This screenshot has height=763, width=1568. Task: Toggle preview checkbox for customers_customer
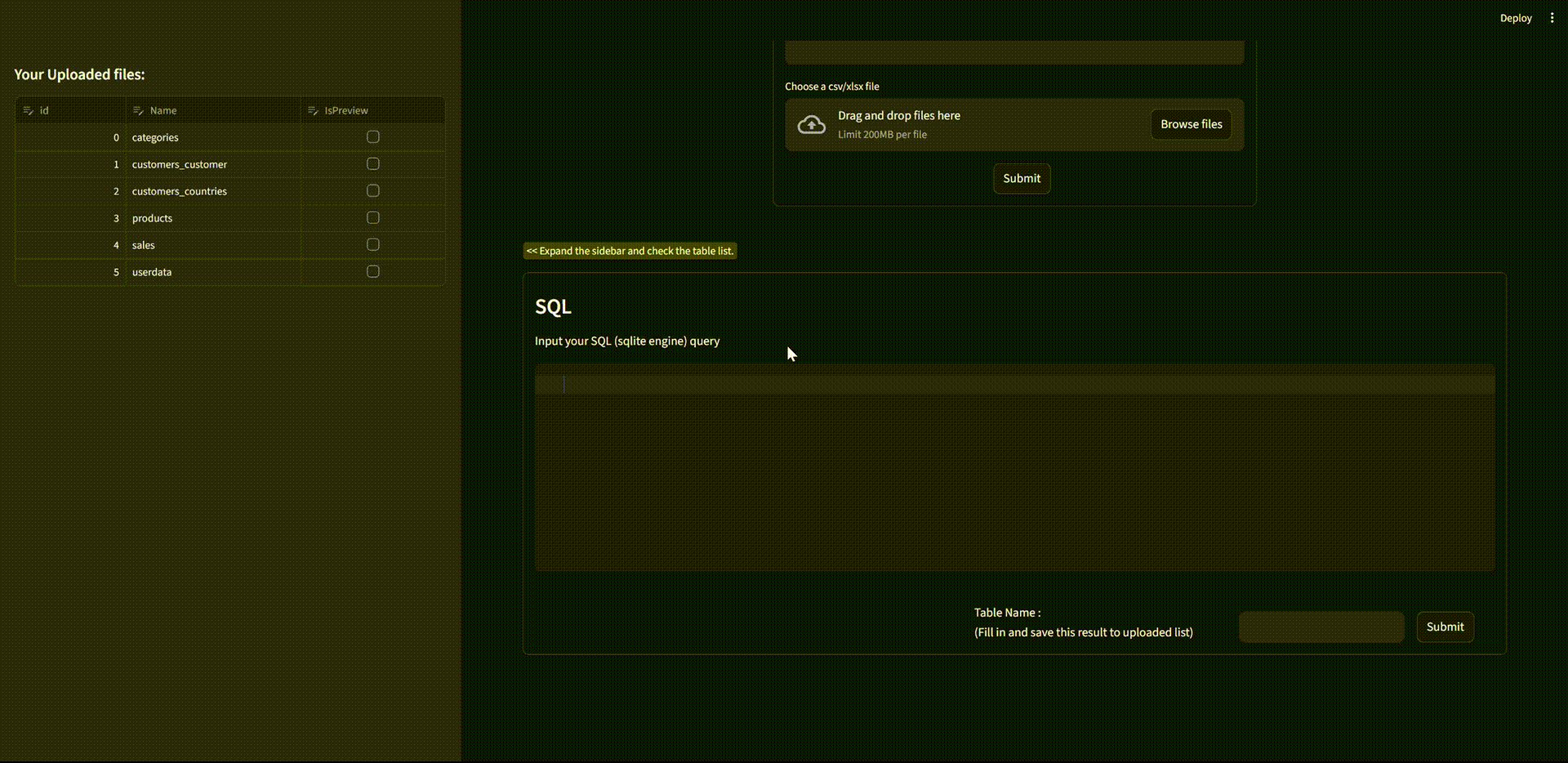pos(373,164)
